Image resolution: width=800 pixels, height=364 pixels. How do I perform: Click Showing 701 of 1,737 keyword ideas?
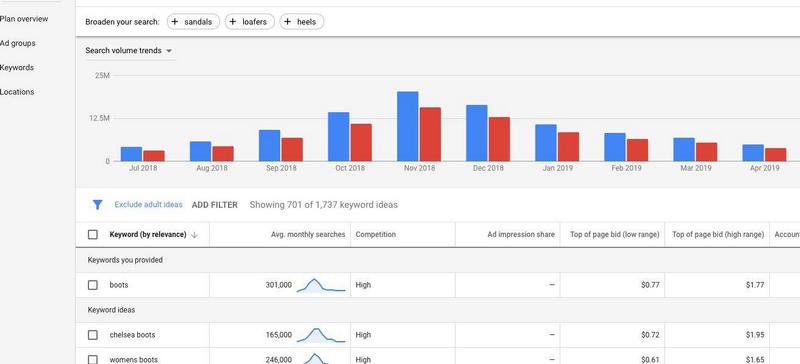(x=323, y=205)
